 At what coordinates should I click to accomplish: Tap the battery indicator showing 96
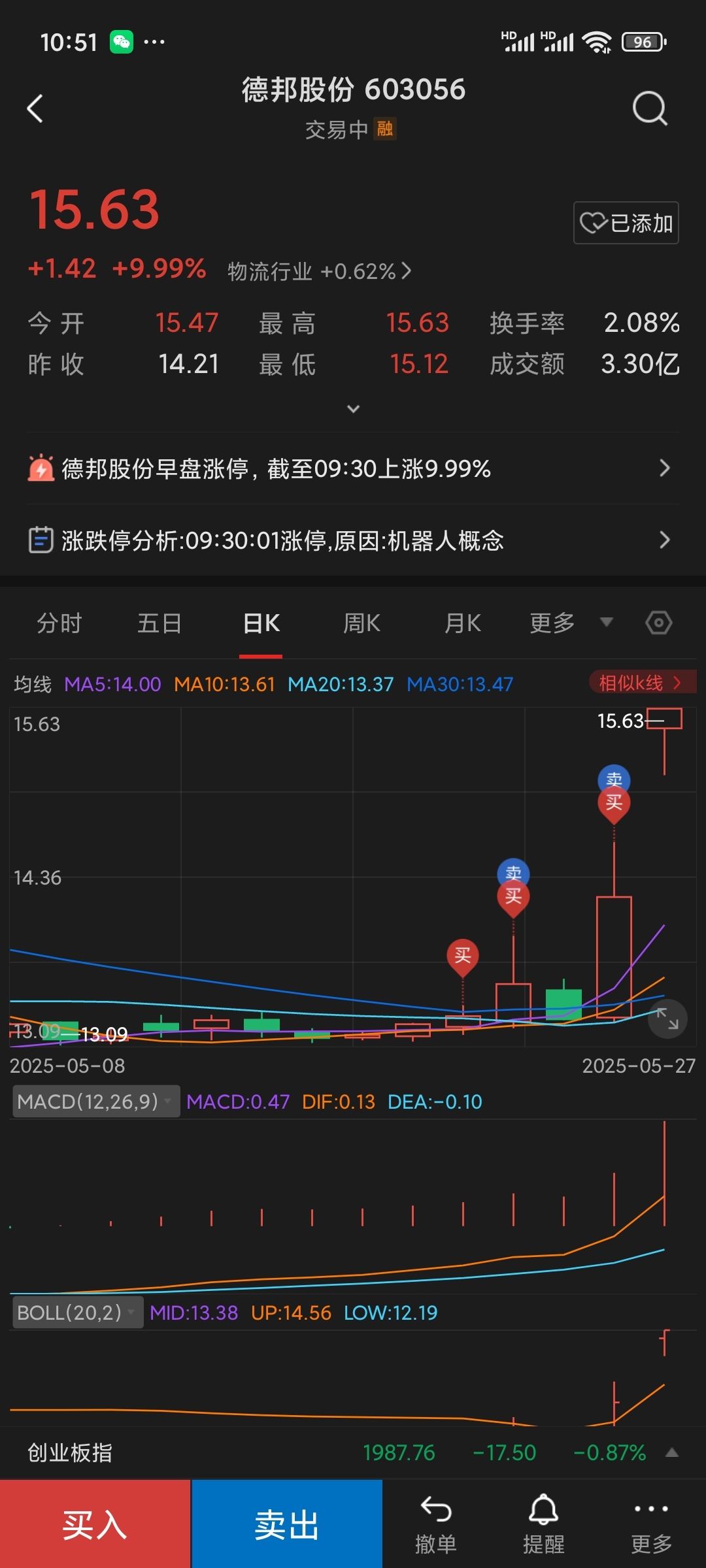coord(645,42)
